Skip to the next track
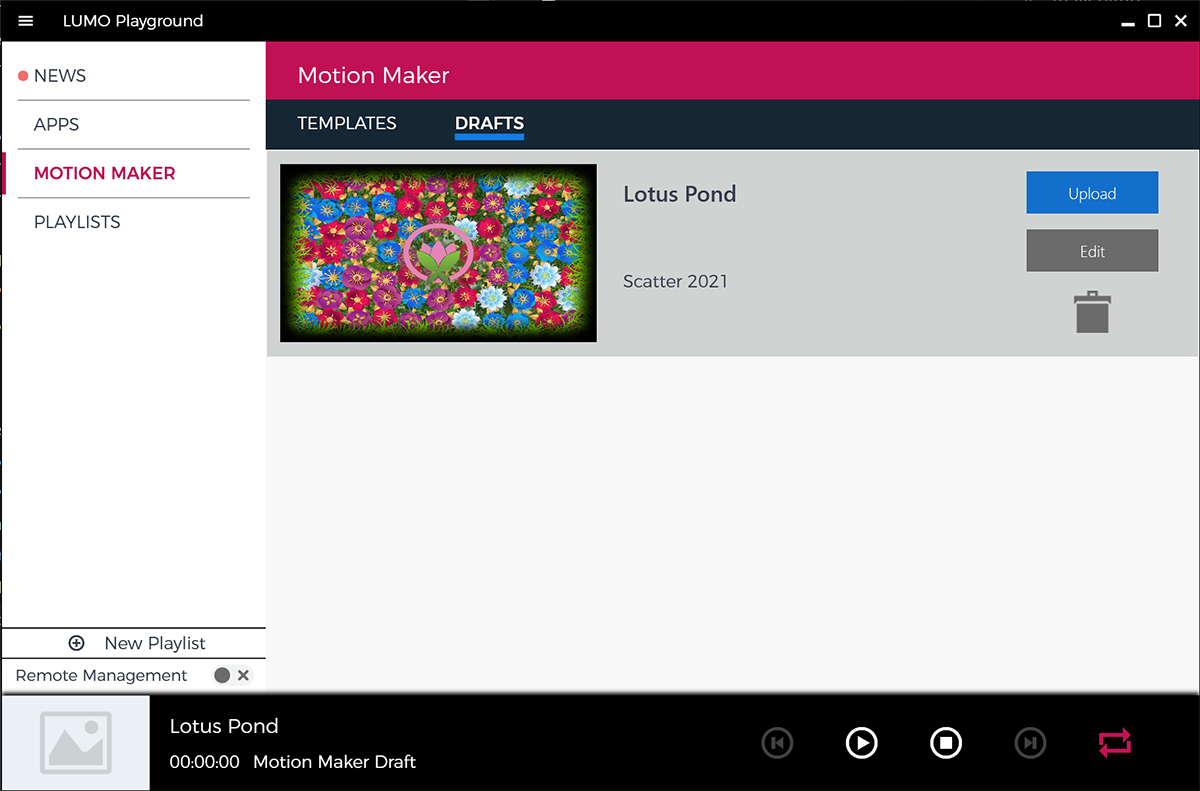Screen dimensions: 1200x791 tap(1030, 743)
